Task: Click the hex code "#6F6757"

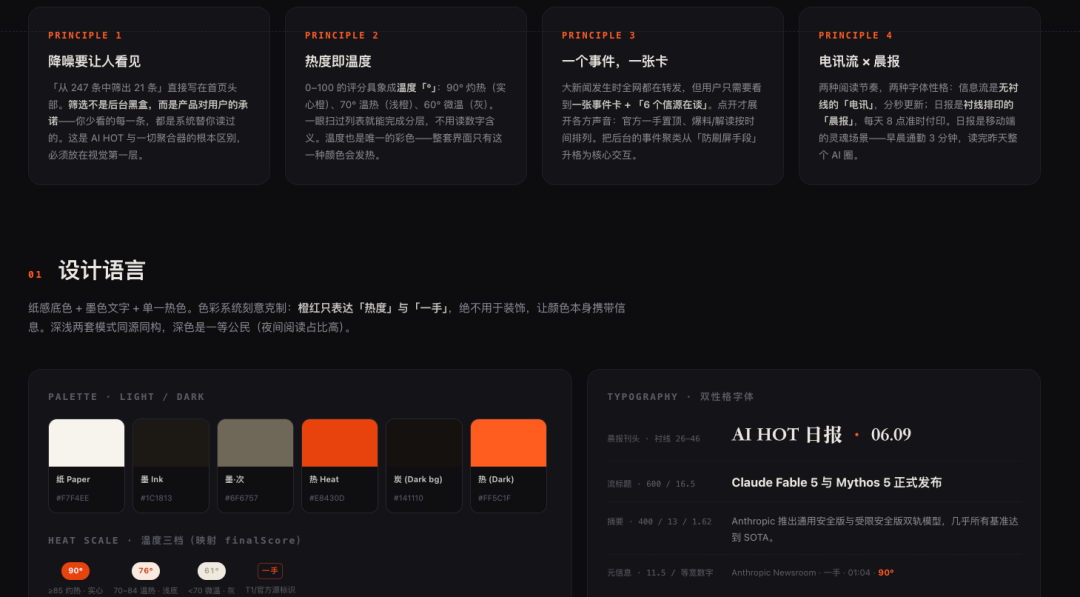Action: (x=241, y=498)
